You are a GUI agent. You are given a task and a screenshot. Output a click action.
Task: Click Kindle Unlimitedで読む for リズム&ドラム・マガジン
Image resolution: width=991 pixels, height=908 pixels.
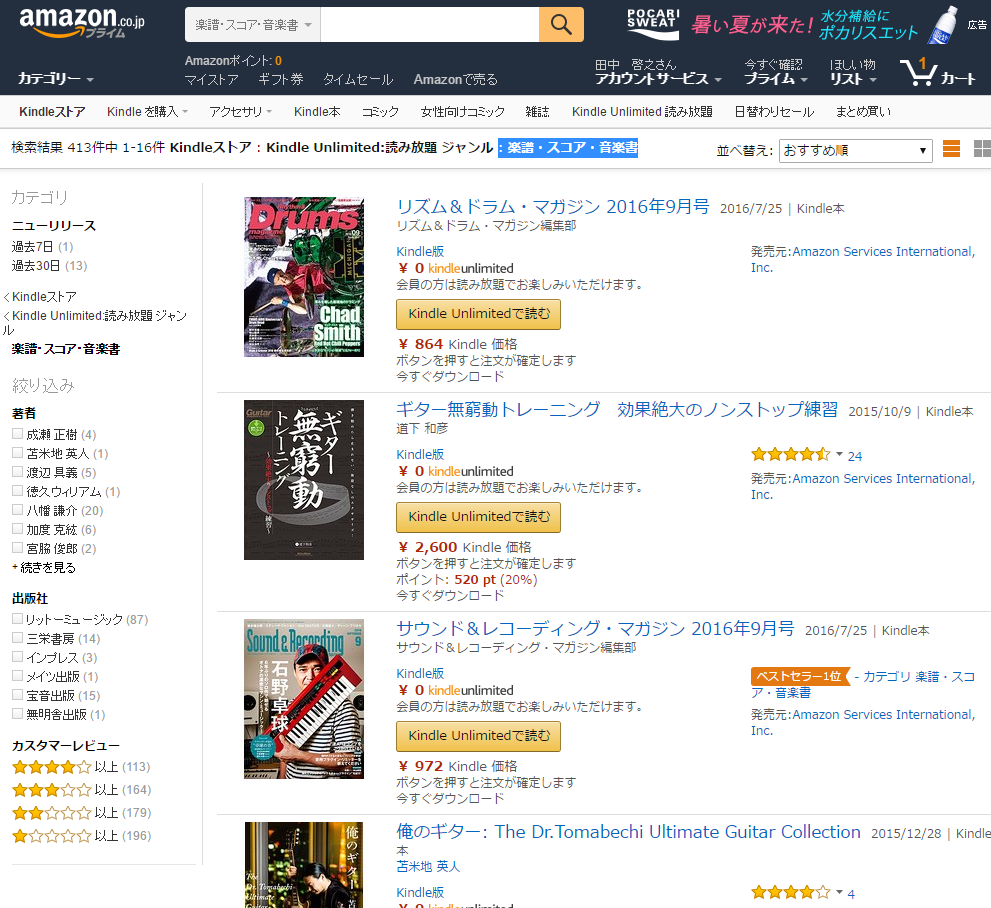click(478, 314)
